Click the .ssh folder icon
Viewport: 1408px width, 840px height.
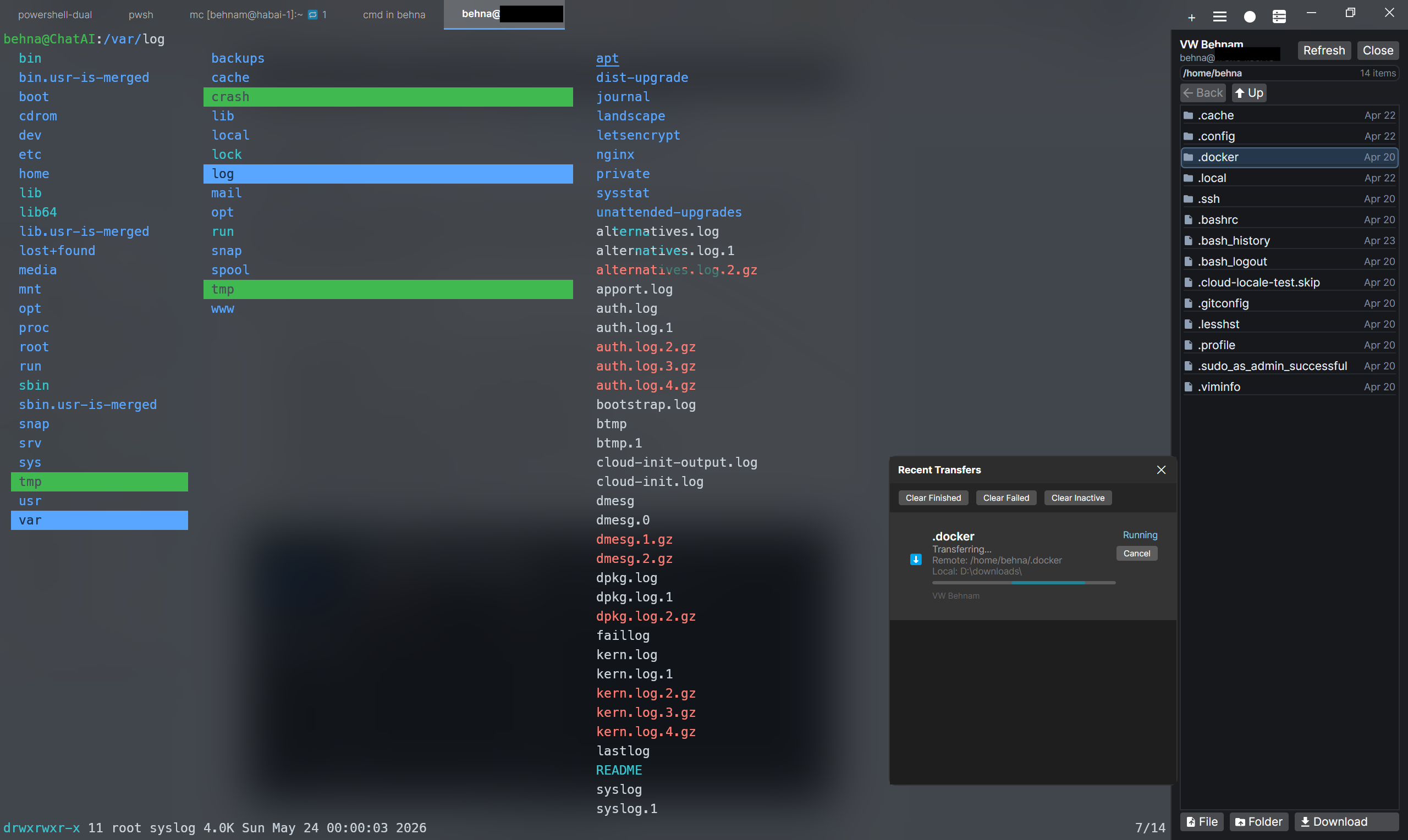[1189, 199]
